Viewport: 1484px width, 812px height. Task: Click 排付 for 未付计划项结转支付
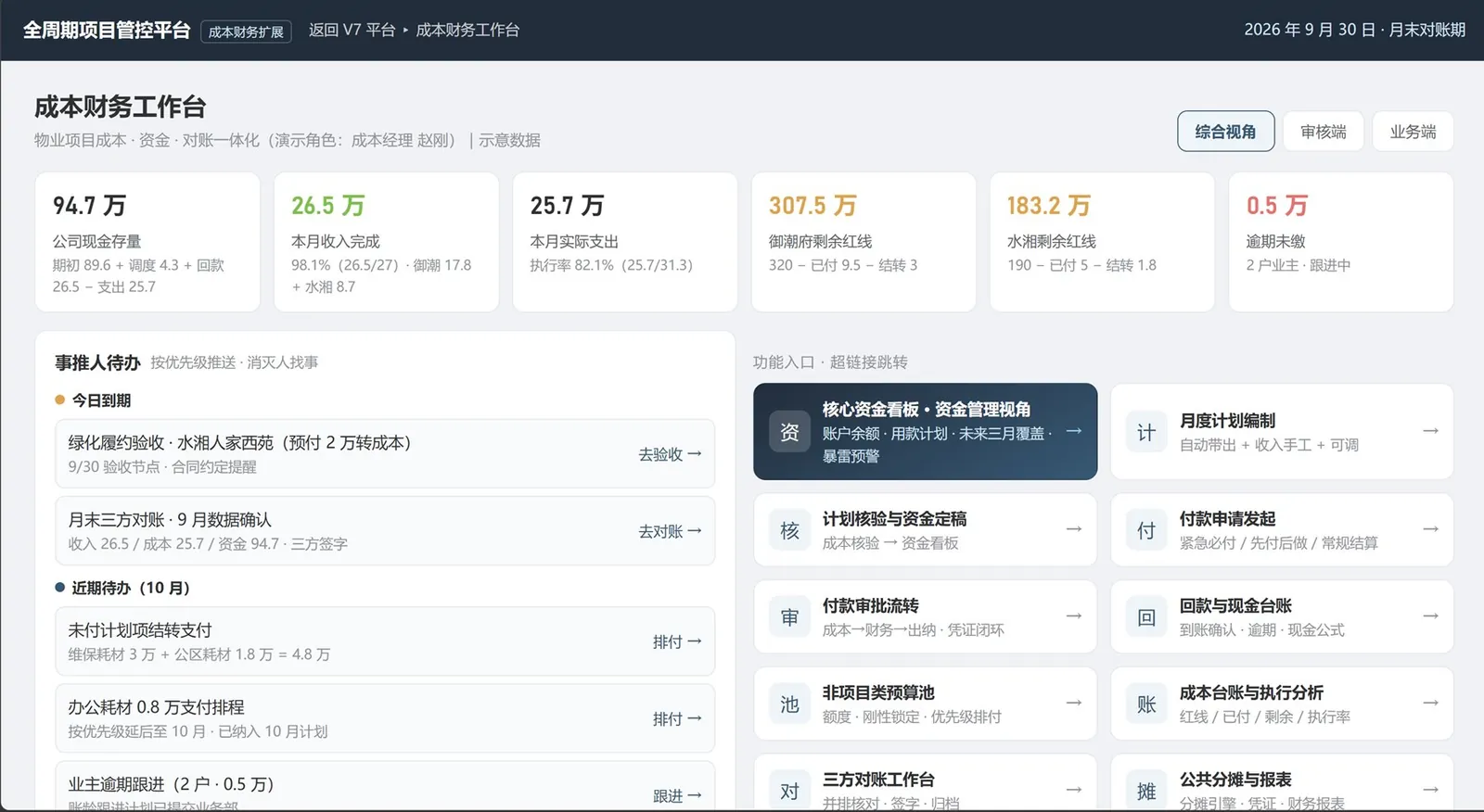pyautogui.click(x=677, y=641)
